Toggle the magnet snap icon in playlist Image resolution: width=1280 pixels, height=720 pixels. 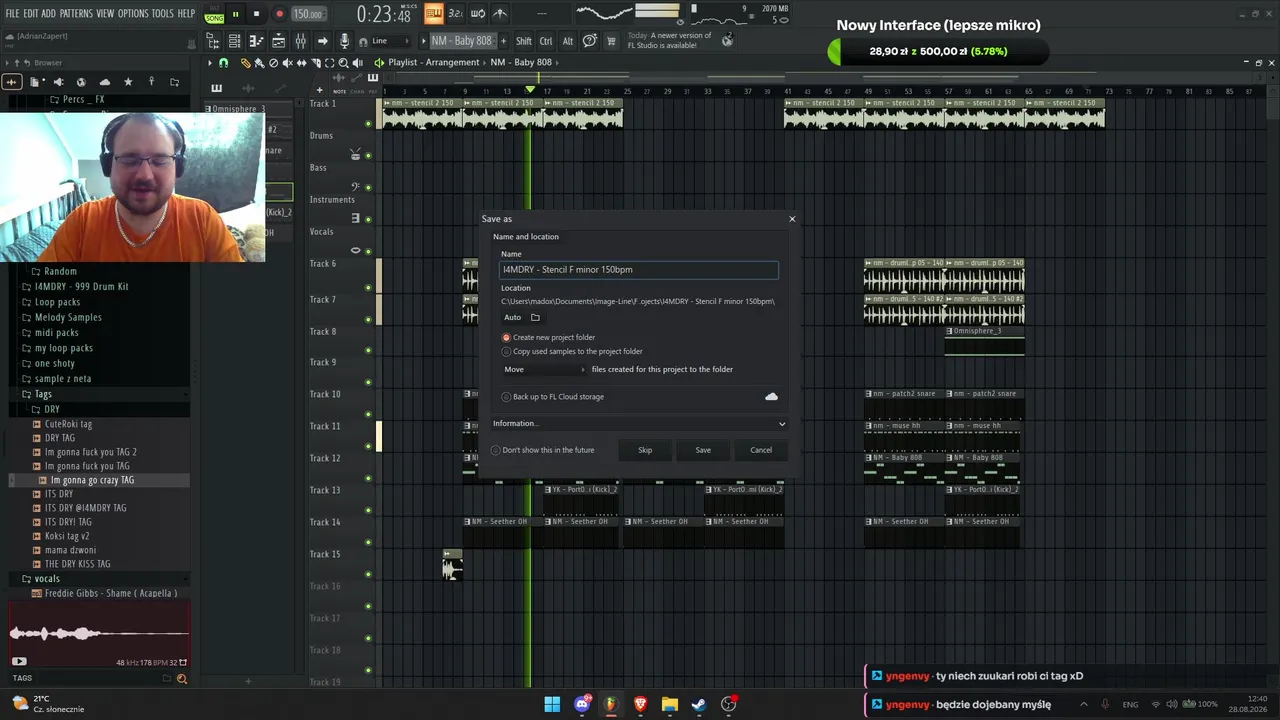[x=223, y=63]
